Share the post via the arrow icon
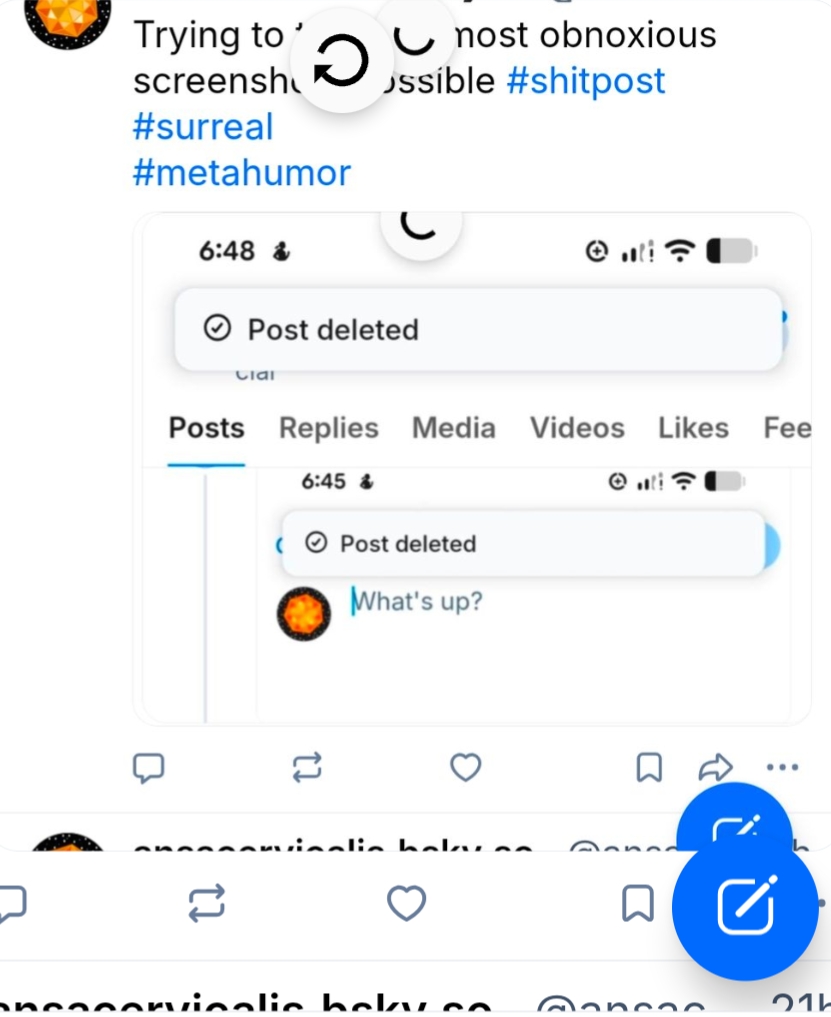Viewport: 831px width, 1017px height. tap(715, 767)
